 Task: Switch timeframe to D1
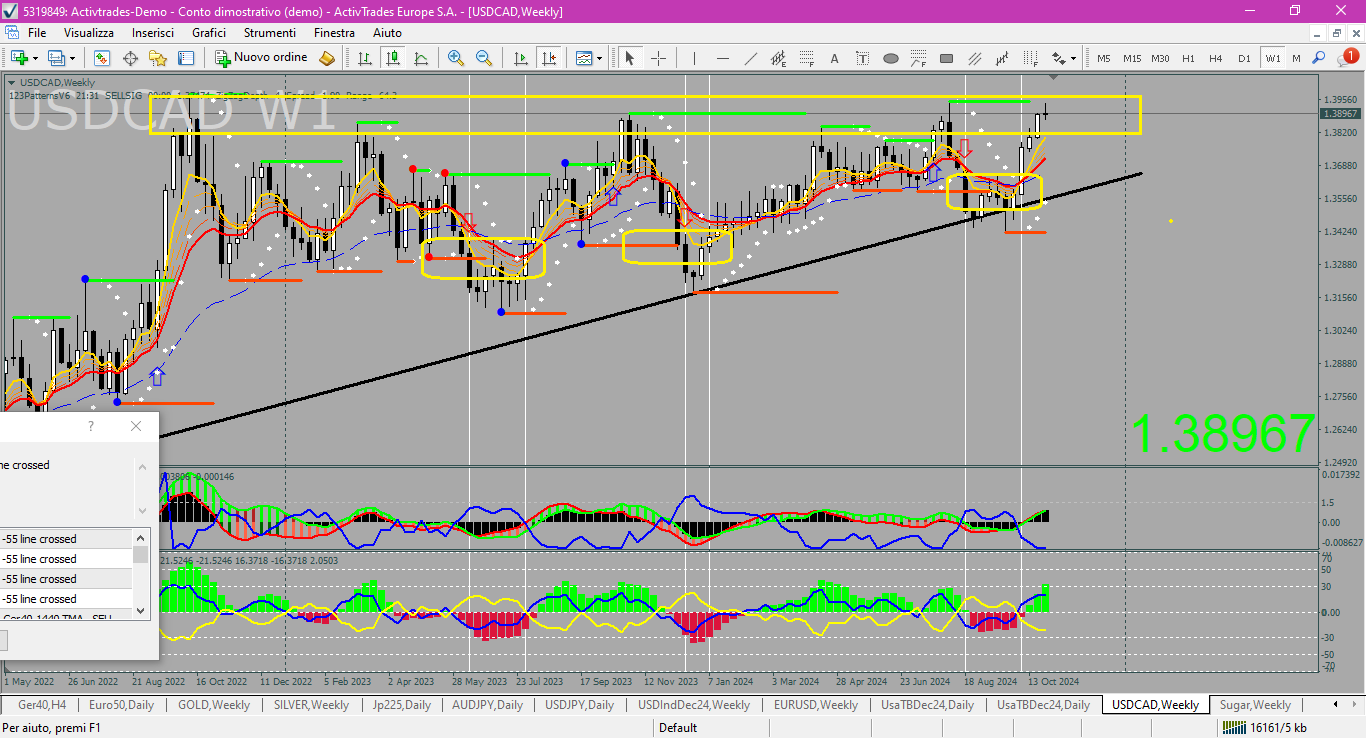(x=1244, y=58)
